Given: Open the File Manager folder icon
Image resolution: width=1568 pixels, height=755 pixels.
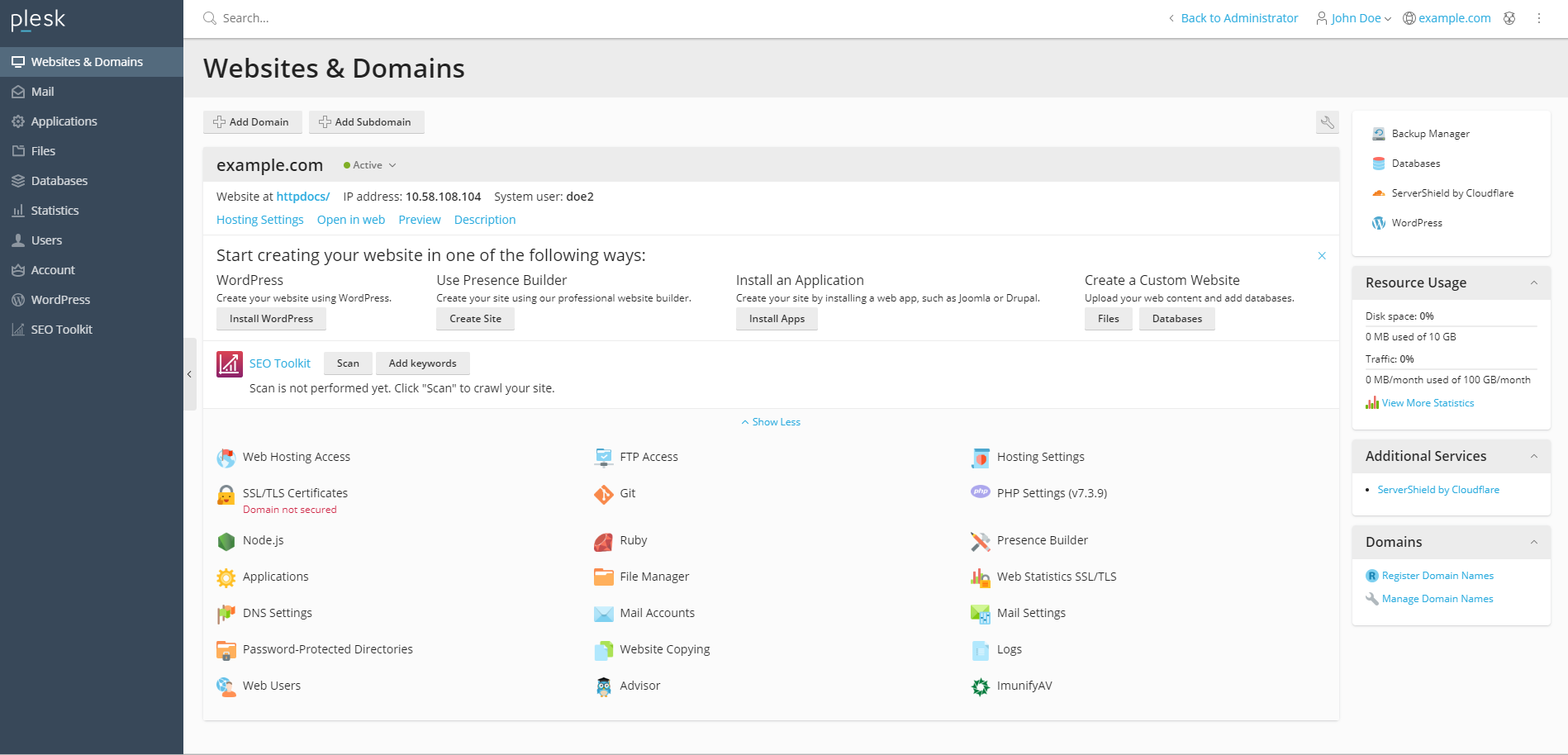Looking at the screenshot, I should pyautogui.click(x=603, y=577).
